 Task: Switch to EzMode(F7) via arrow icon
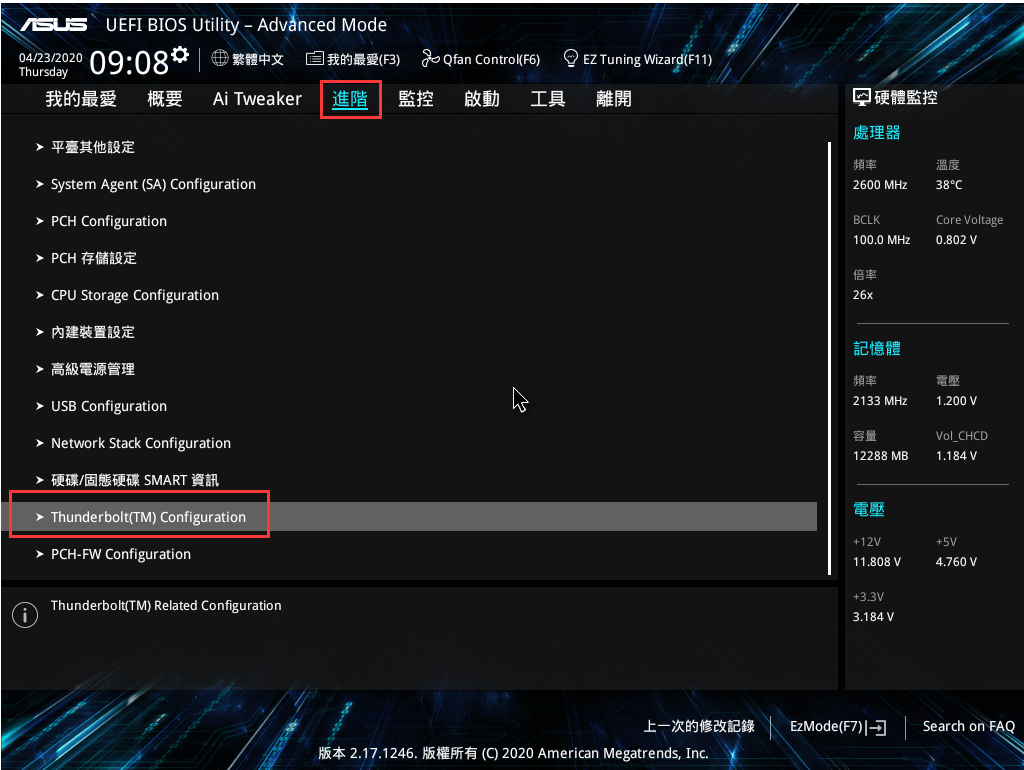877,727
